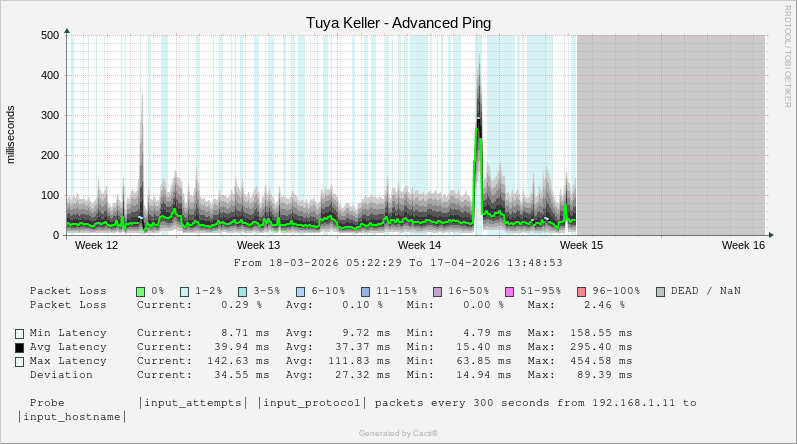Screen dimensions: 797x444
Task: Toggle the black Avg Latency legend box
Action: pyautogui.click(x=20, y=347)
